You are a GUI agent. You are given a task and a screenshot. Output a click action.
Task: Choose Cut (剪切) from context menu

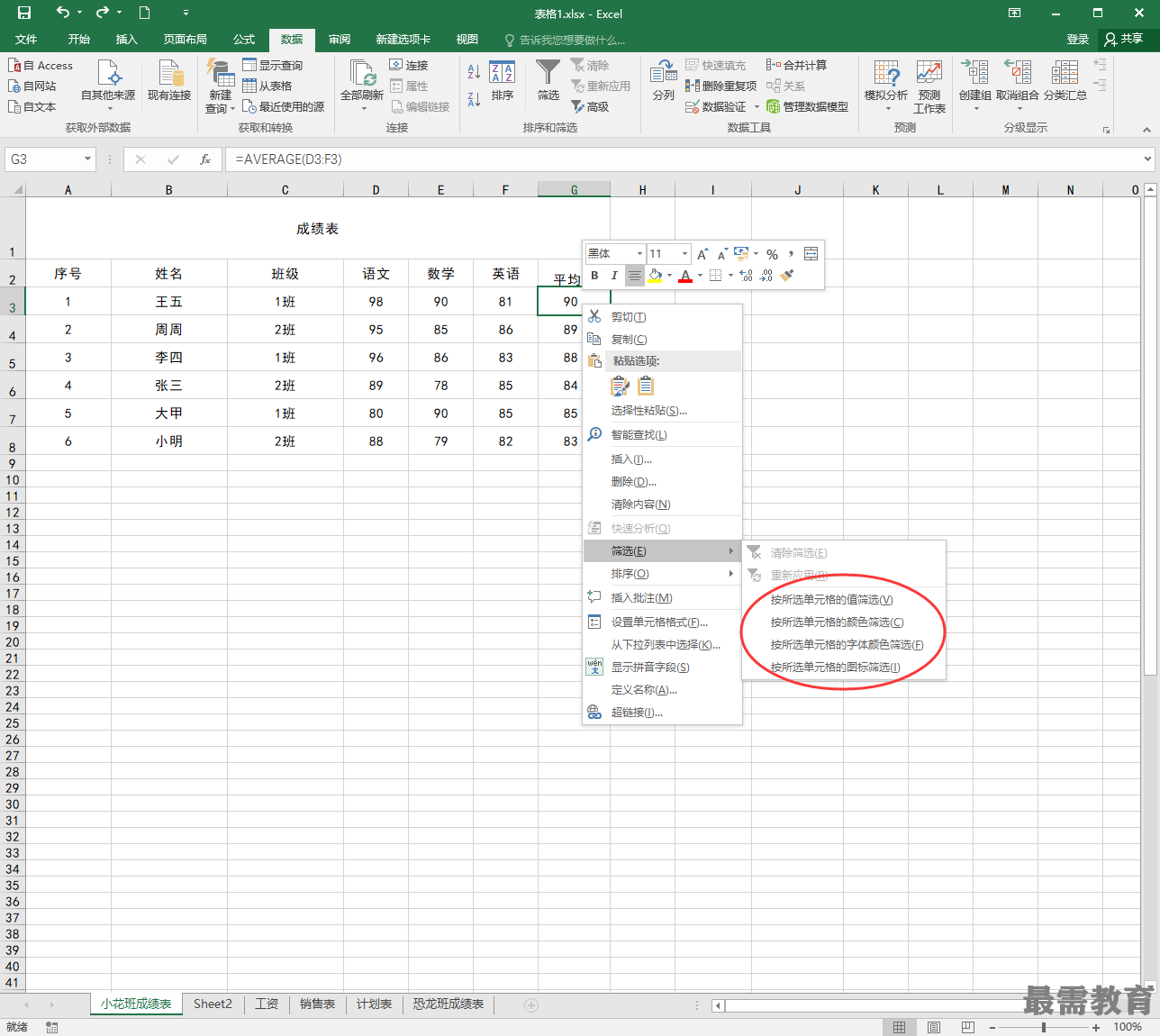[663, 317]
